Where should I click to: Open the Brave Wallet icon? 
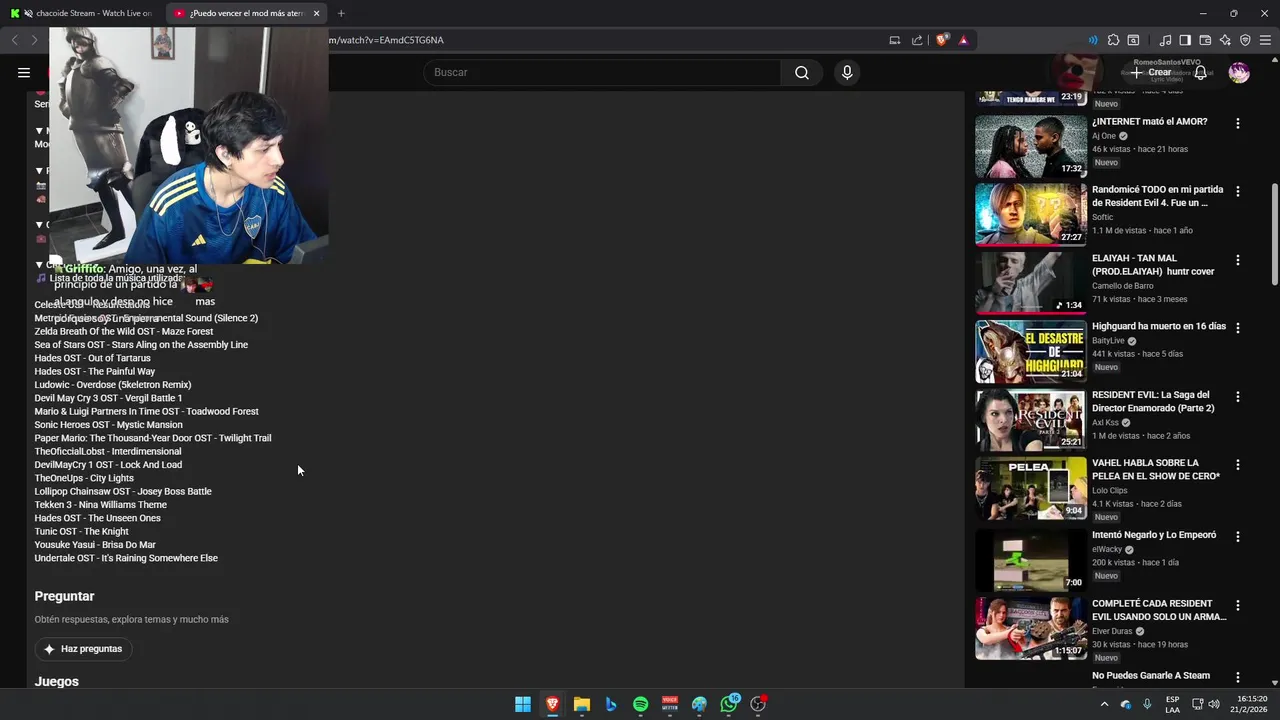[x=1205, y=40]
